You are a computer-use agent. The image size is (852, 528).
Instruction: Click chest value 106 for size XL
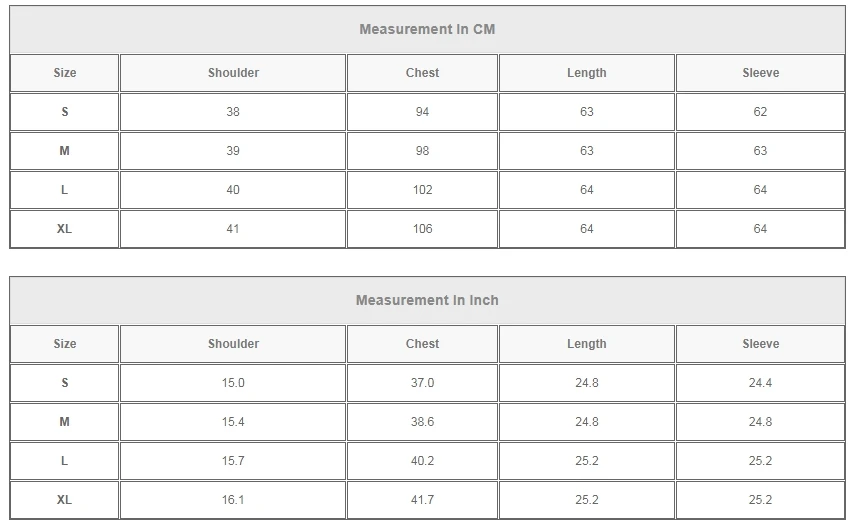(422, 229)
